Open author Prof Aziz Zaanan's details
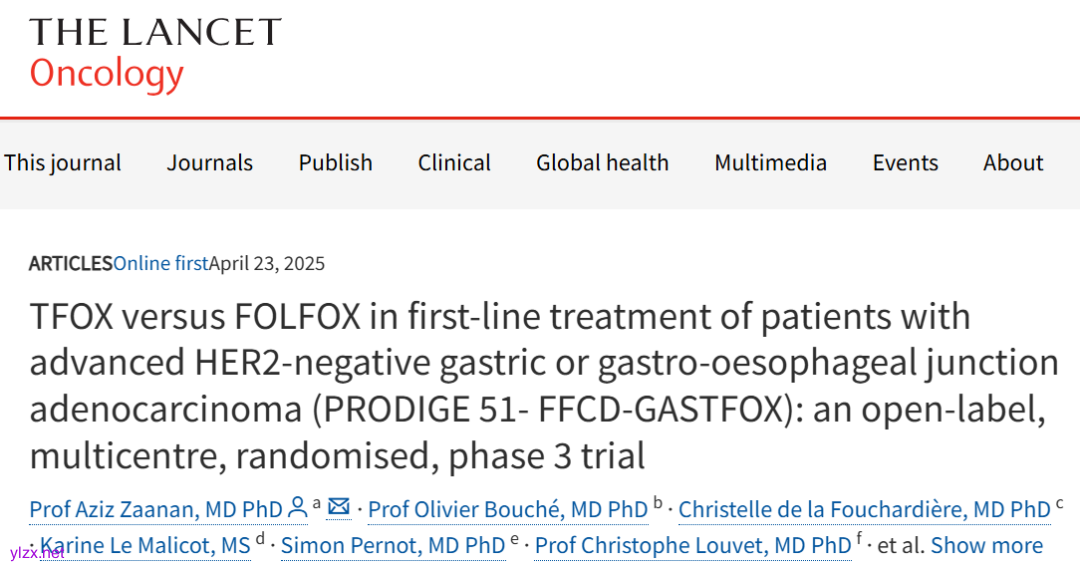The image size is (1080, 568). 156,510
